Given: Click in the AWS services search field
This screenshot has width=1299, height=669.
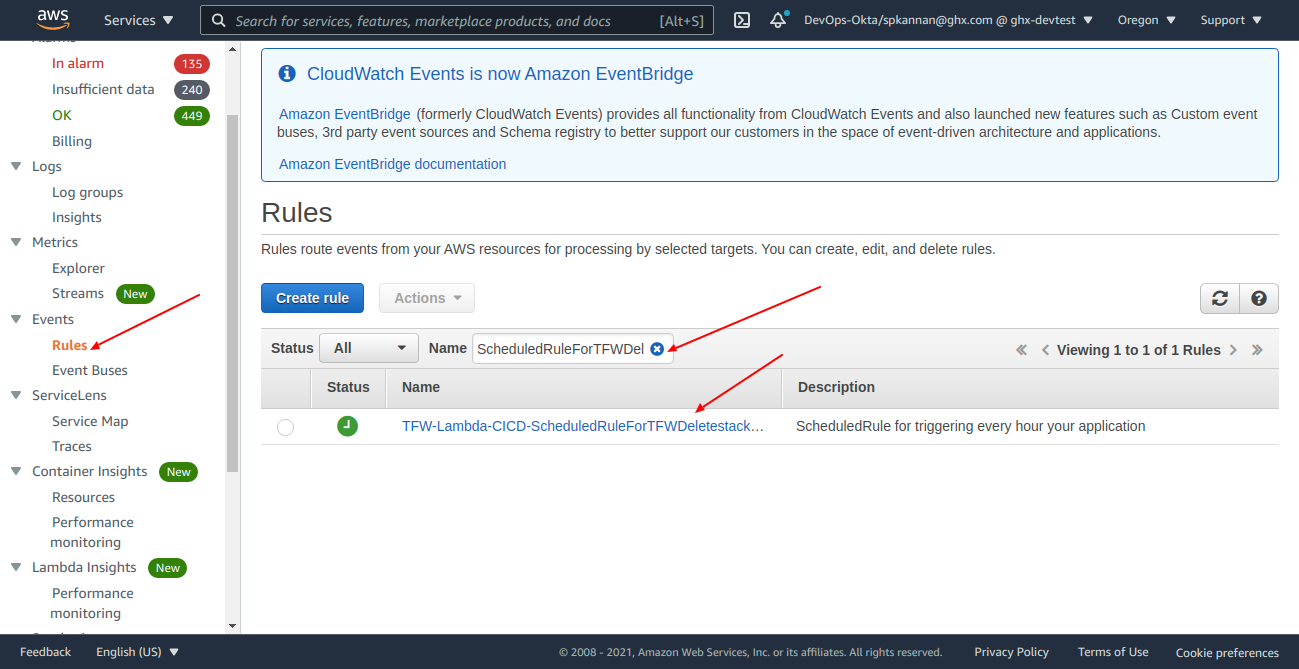Looking at the screenshot, I should pos(457,20).
